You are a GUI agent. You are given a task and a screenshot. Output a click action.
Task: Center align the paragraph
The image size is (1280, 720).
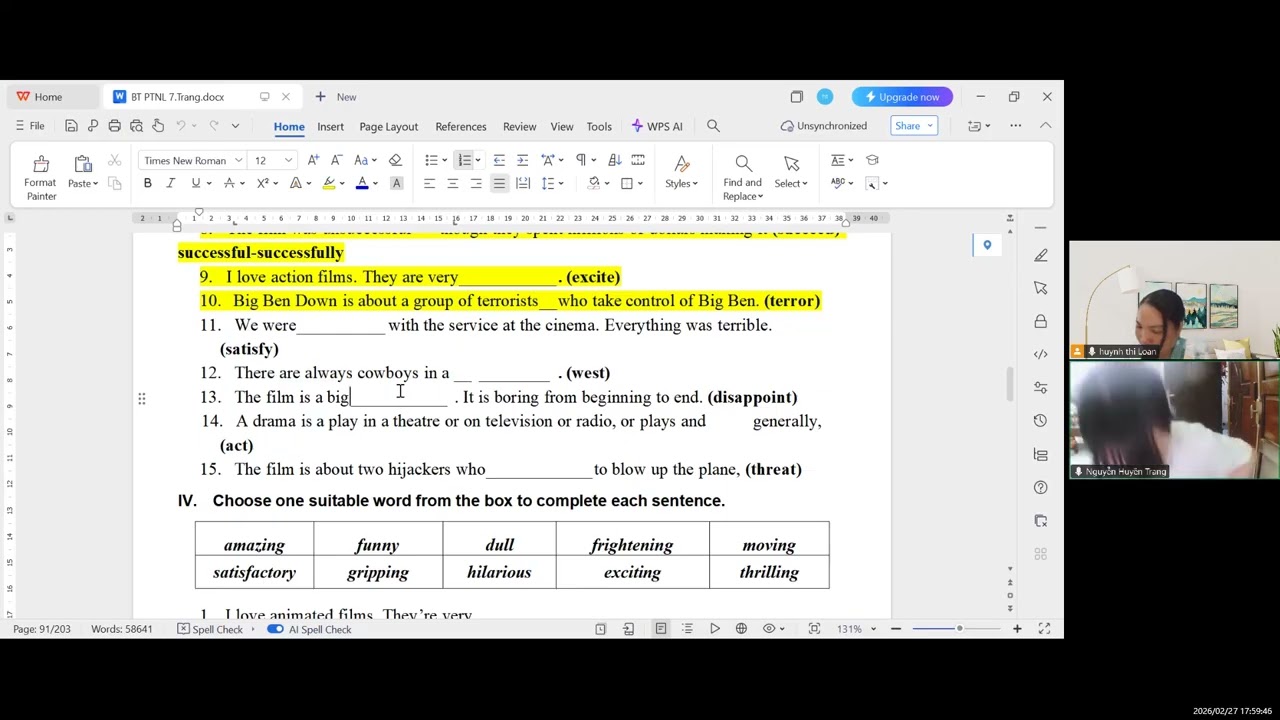click(x=452, y=183)
